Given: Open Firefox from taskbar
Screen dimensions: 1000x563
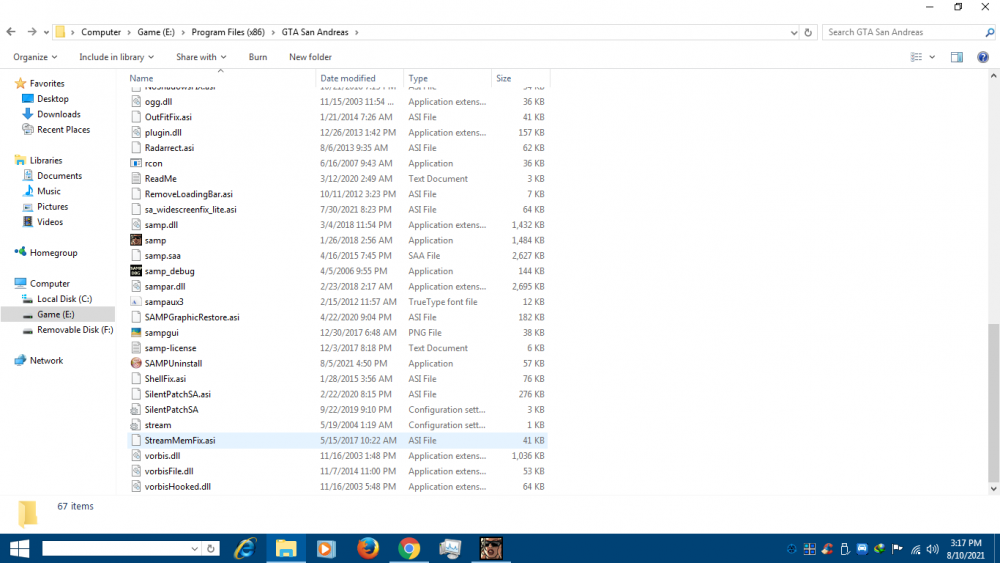Looking at the screenshot, I should [367, 548].
